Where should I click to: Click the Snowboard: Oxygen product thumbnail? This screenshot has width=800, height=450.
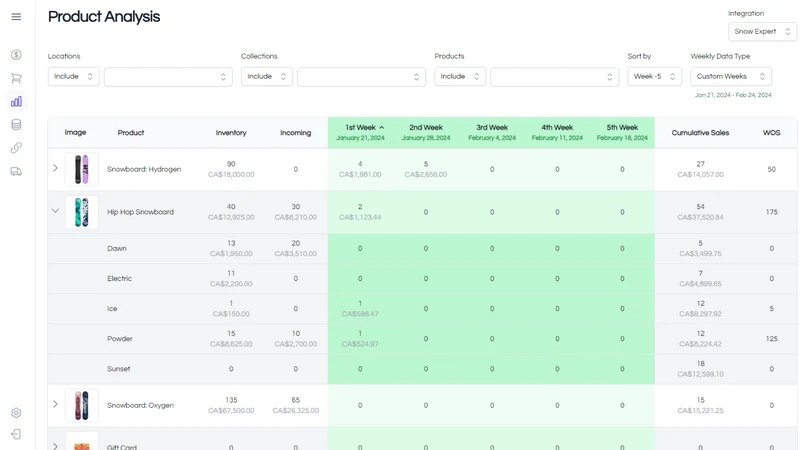82,405
